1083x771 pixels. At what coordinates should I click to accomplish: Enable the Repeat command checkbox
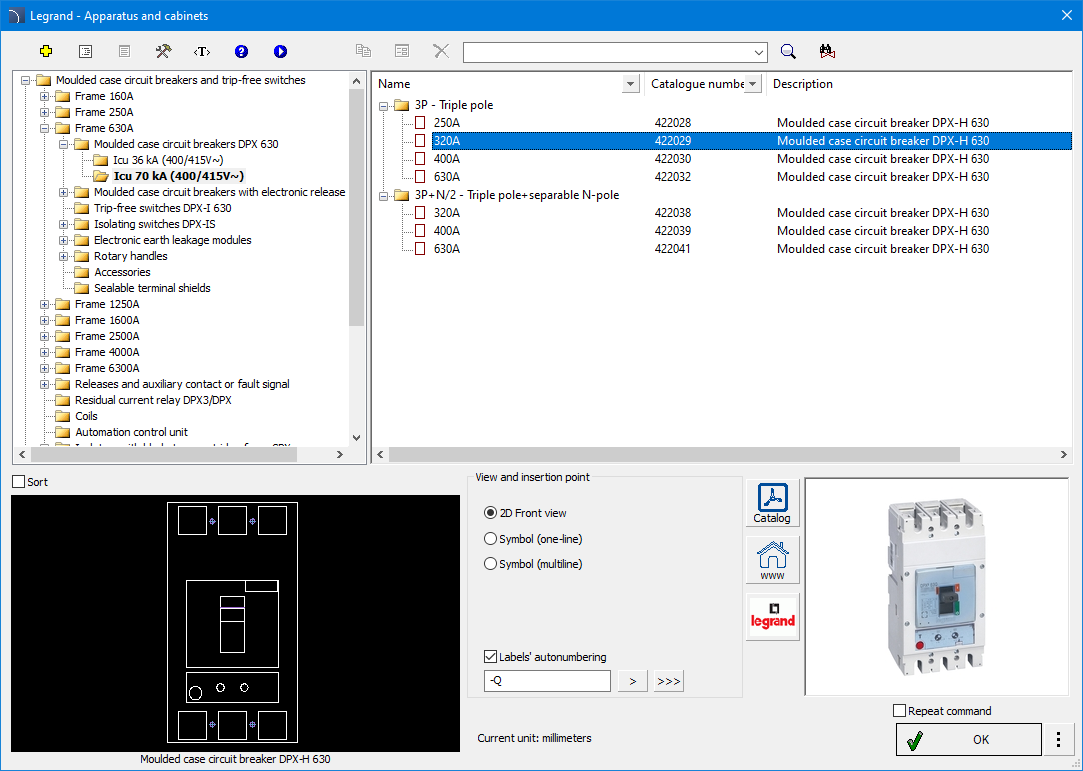899,710
